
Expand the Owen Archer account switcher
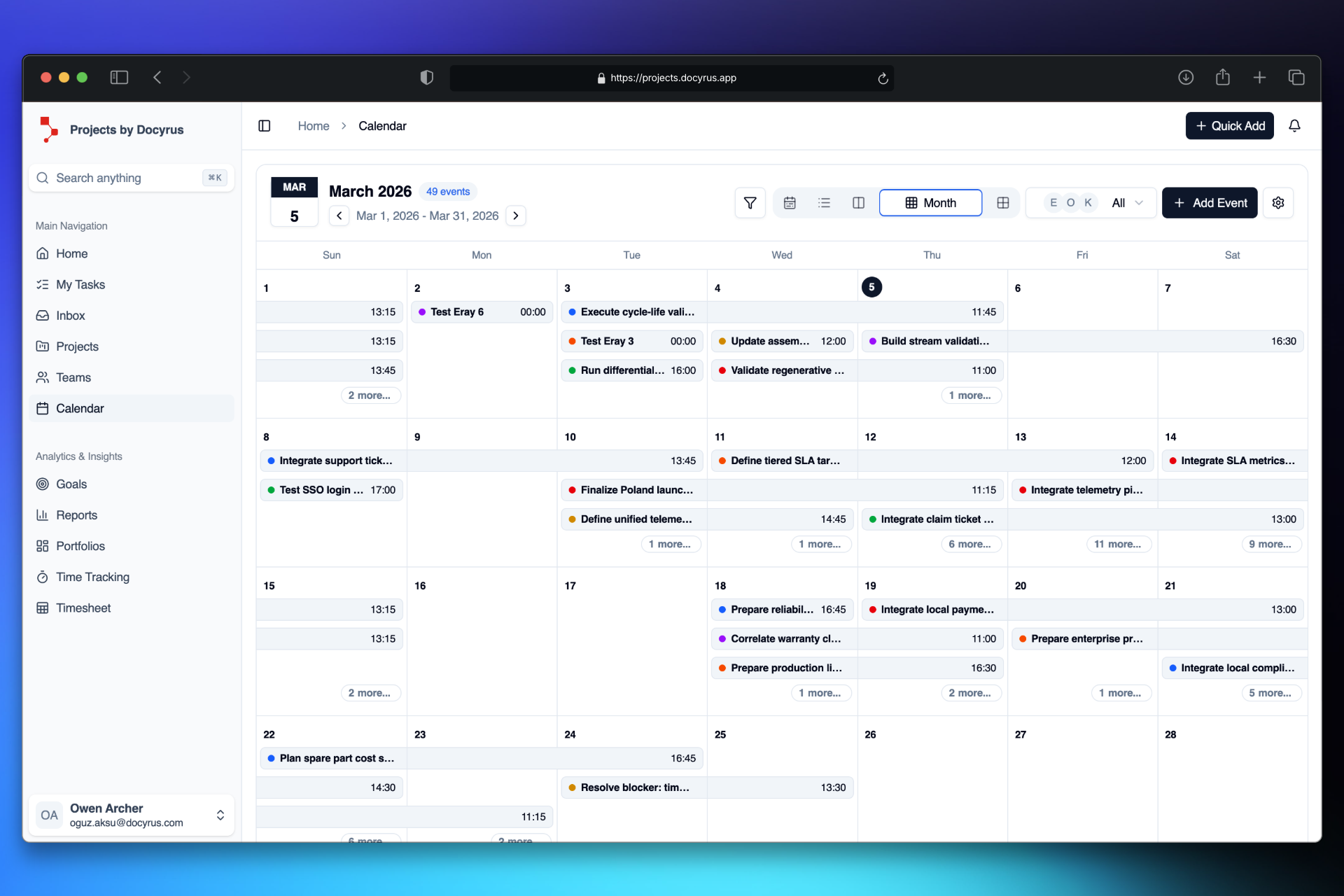coord(220,815)
